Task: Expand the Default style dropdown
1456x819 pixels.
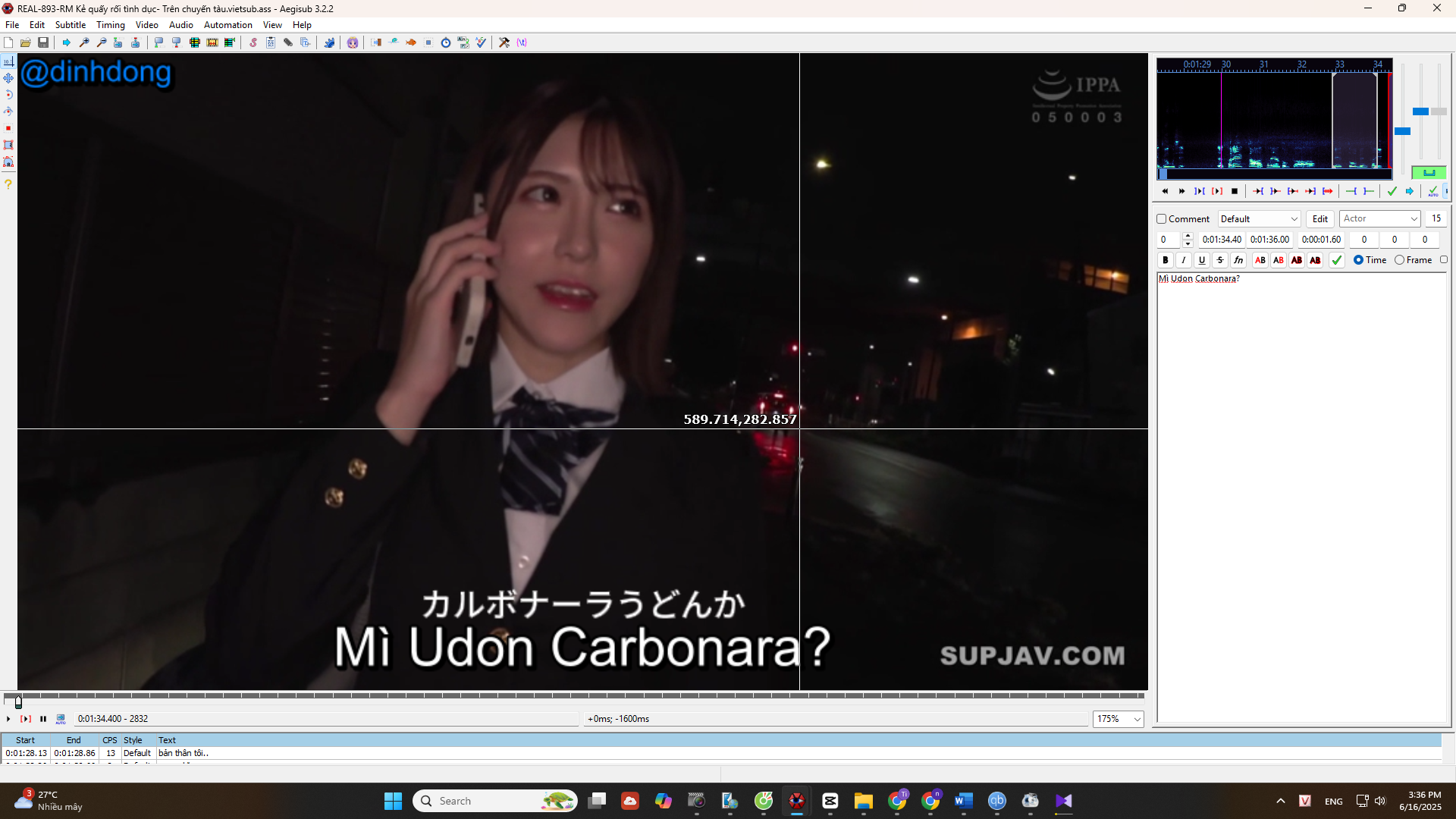Action: tap(1260, 219)
